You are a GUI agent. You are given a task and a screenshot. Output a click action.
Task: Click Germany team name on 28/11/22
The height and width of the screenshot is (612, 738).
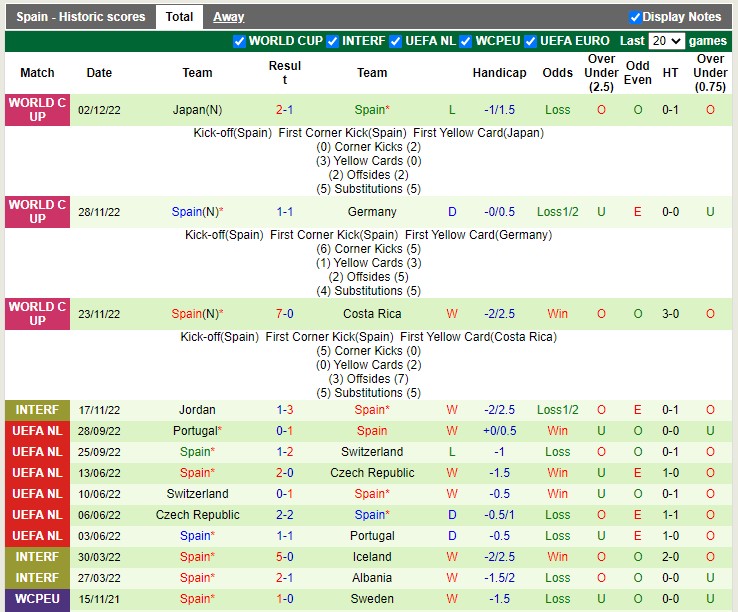(372, 212)
